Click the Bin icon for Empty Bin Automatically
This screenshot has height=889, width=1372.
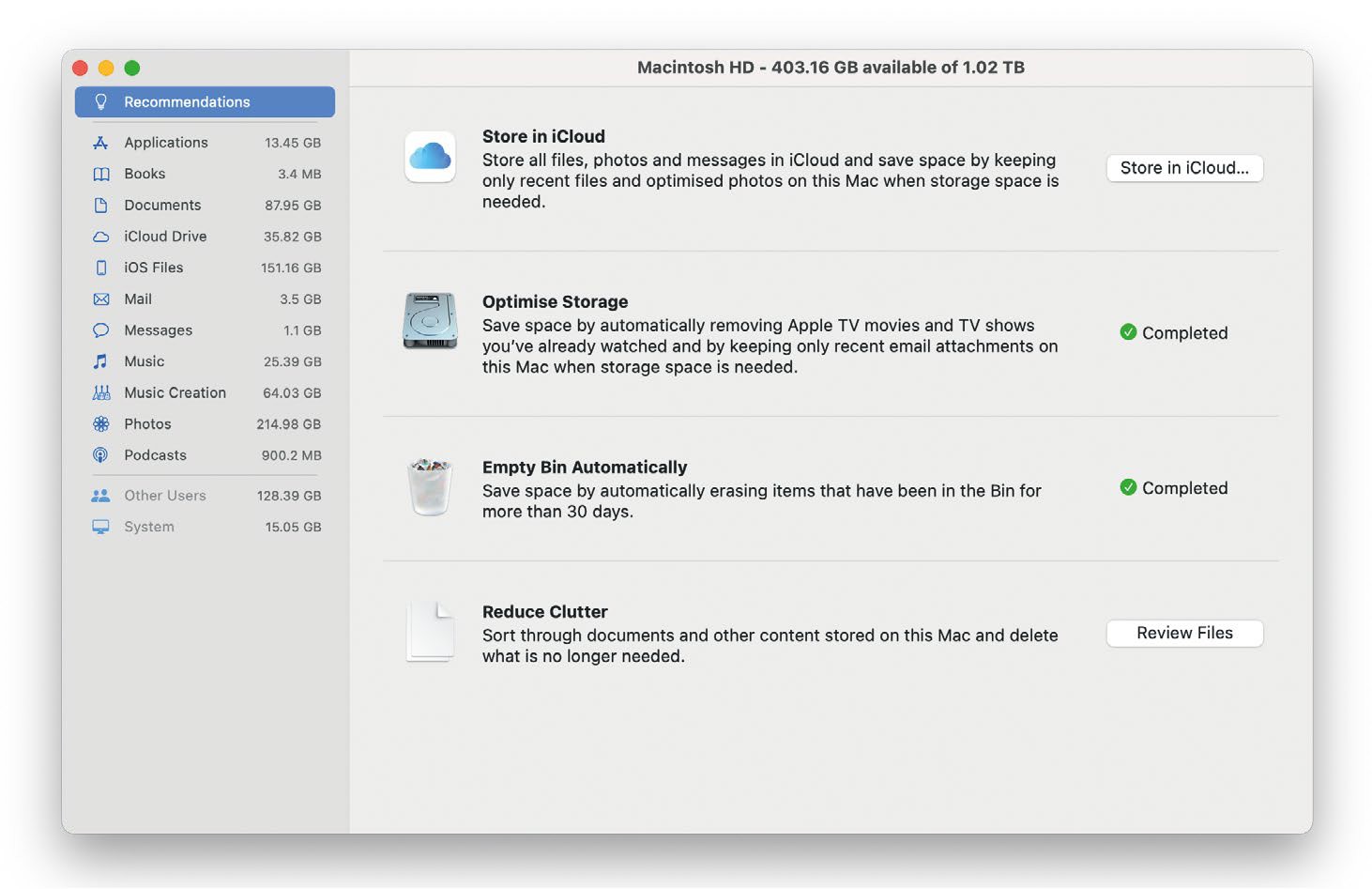(431, 487)
